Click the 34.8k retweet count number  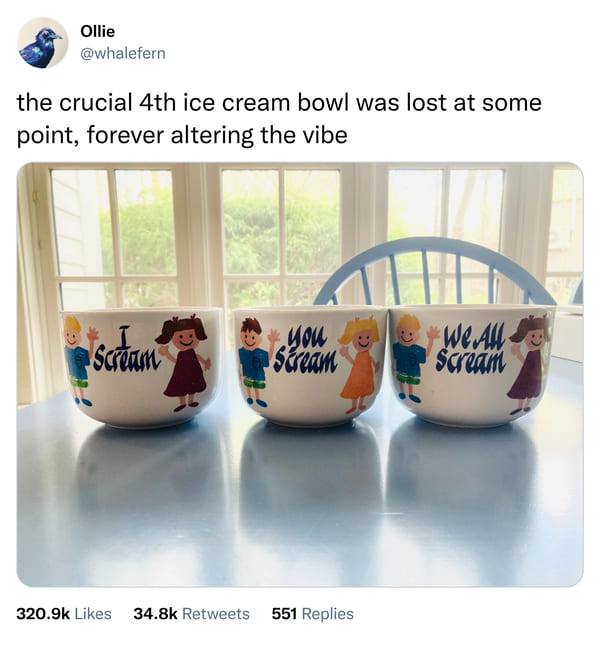[155, 614]
